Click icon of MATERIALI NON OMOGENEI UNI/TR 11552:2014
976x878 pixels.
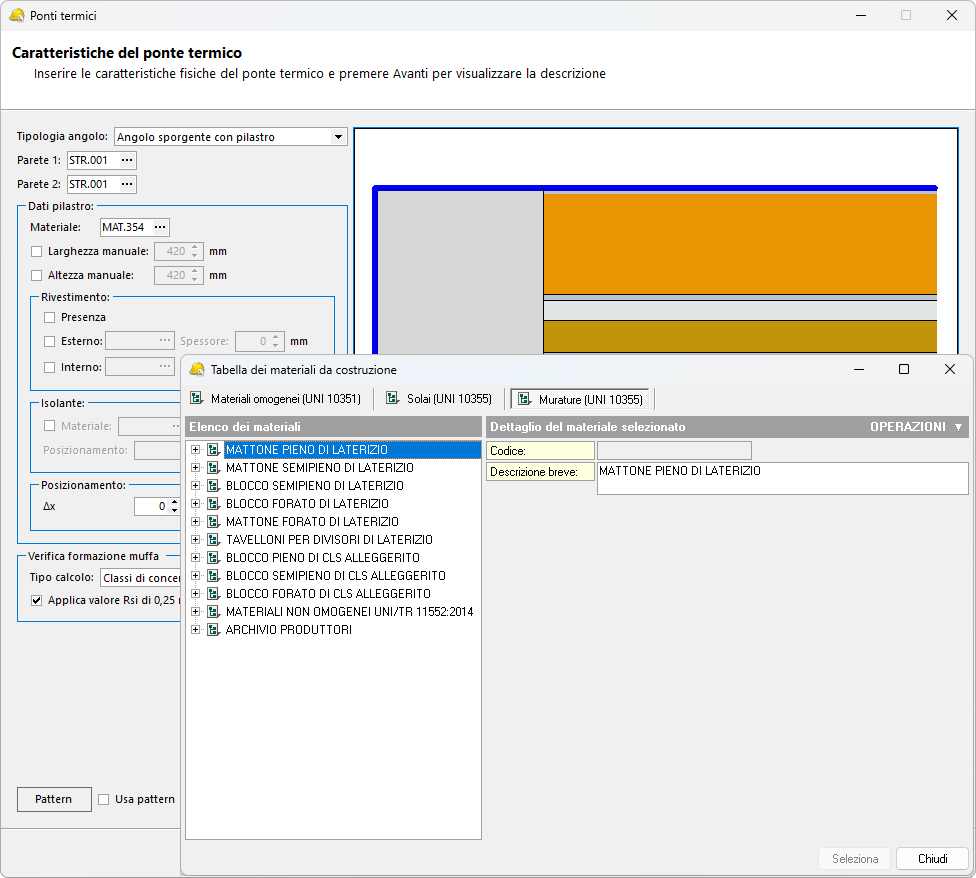(x=213, y=612)
